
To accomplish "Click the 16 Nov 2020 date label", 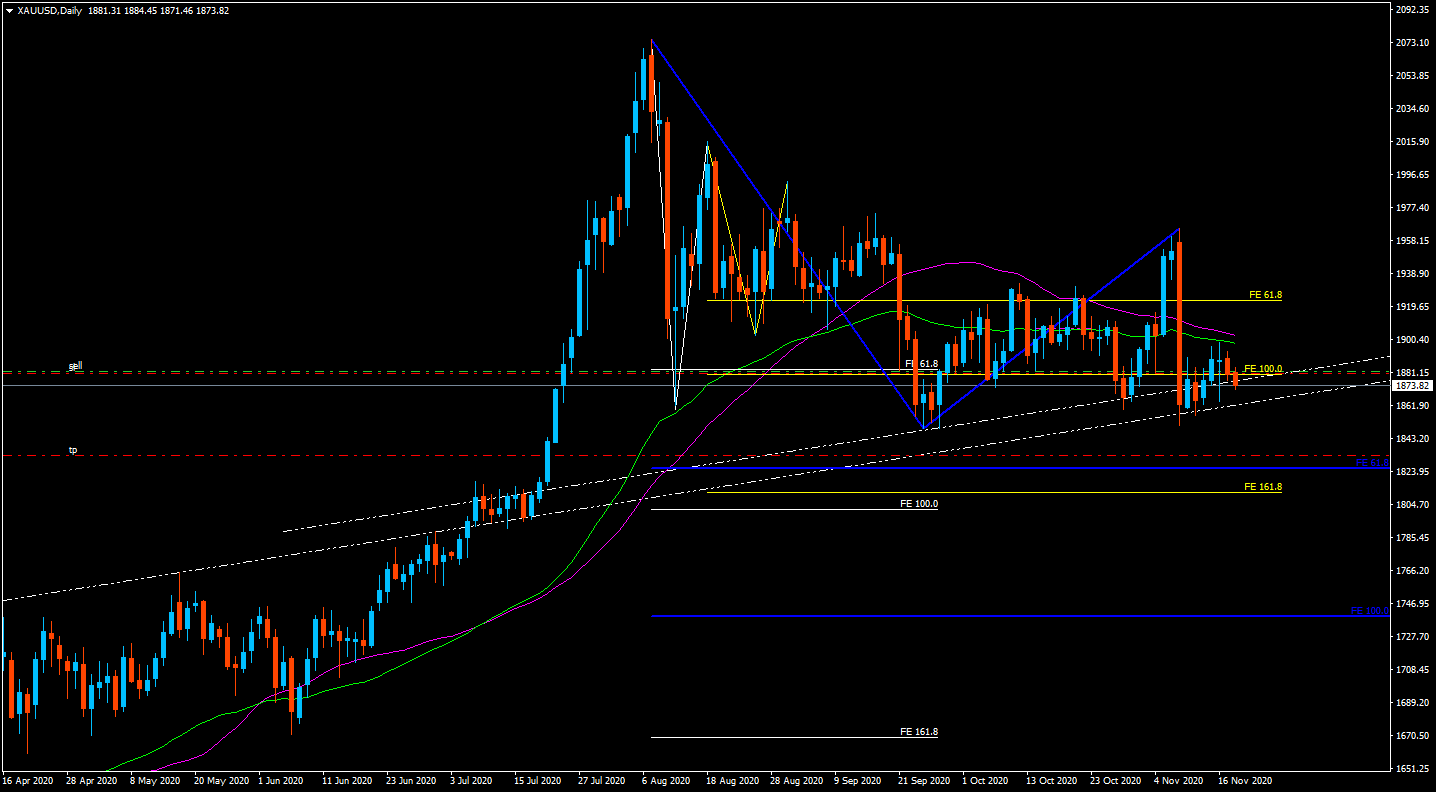I will tap(1244, 779).
